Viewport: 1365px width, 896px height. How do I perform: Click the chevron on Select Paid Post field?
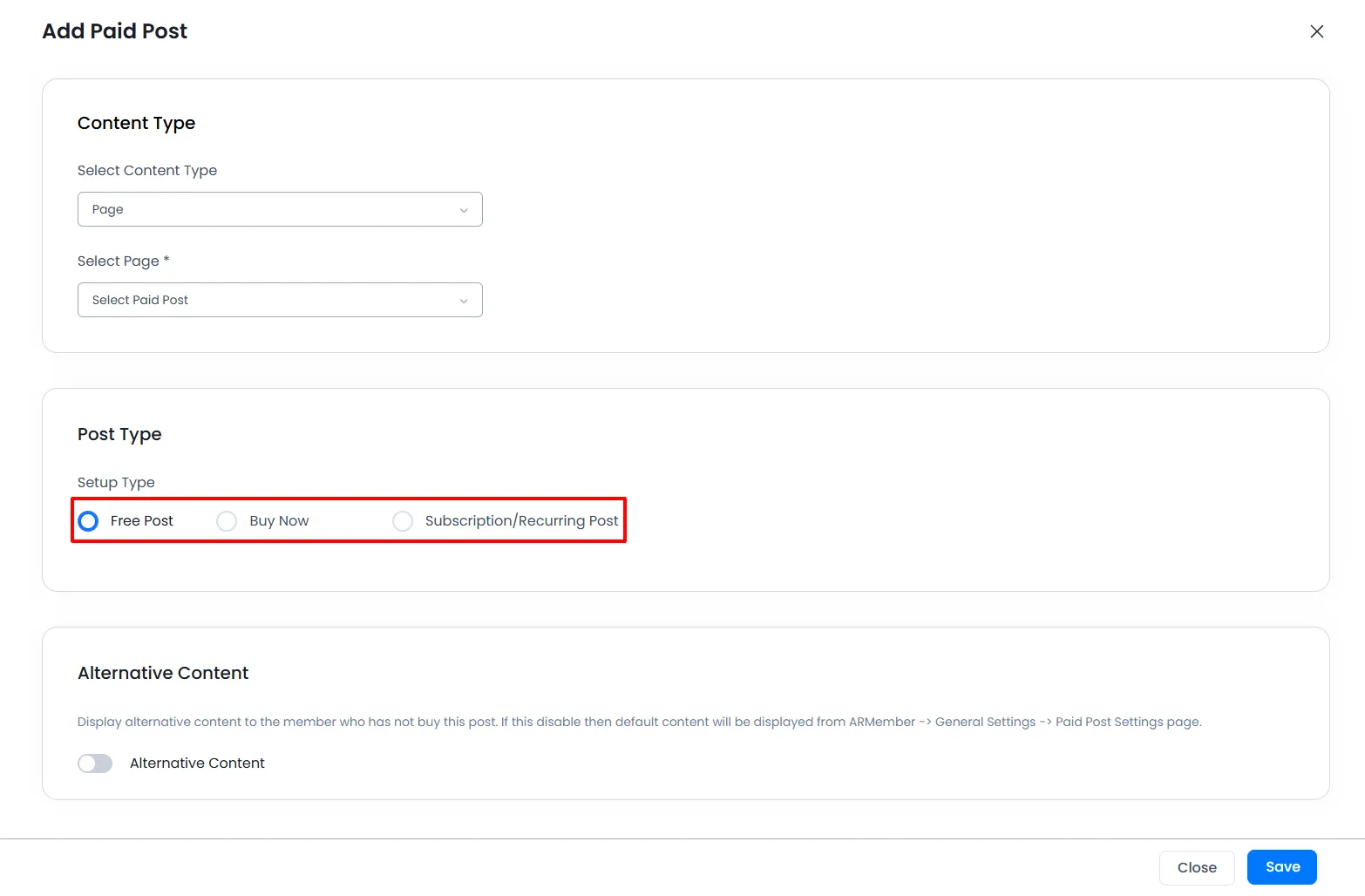[464, 300]
